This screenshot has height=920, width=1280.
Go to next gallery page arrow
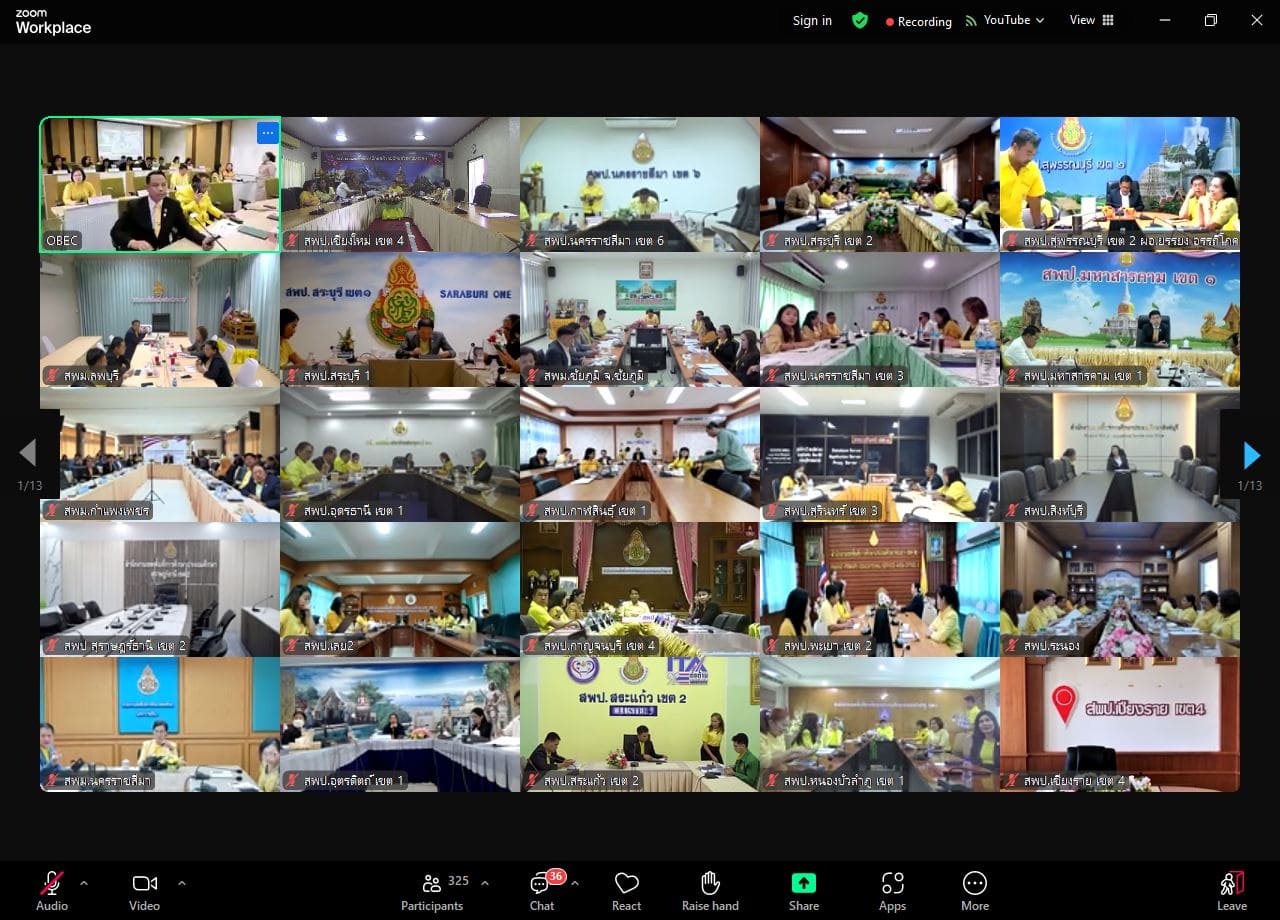(x=1251, y=455)
